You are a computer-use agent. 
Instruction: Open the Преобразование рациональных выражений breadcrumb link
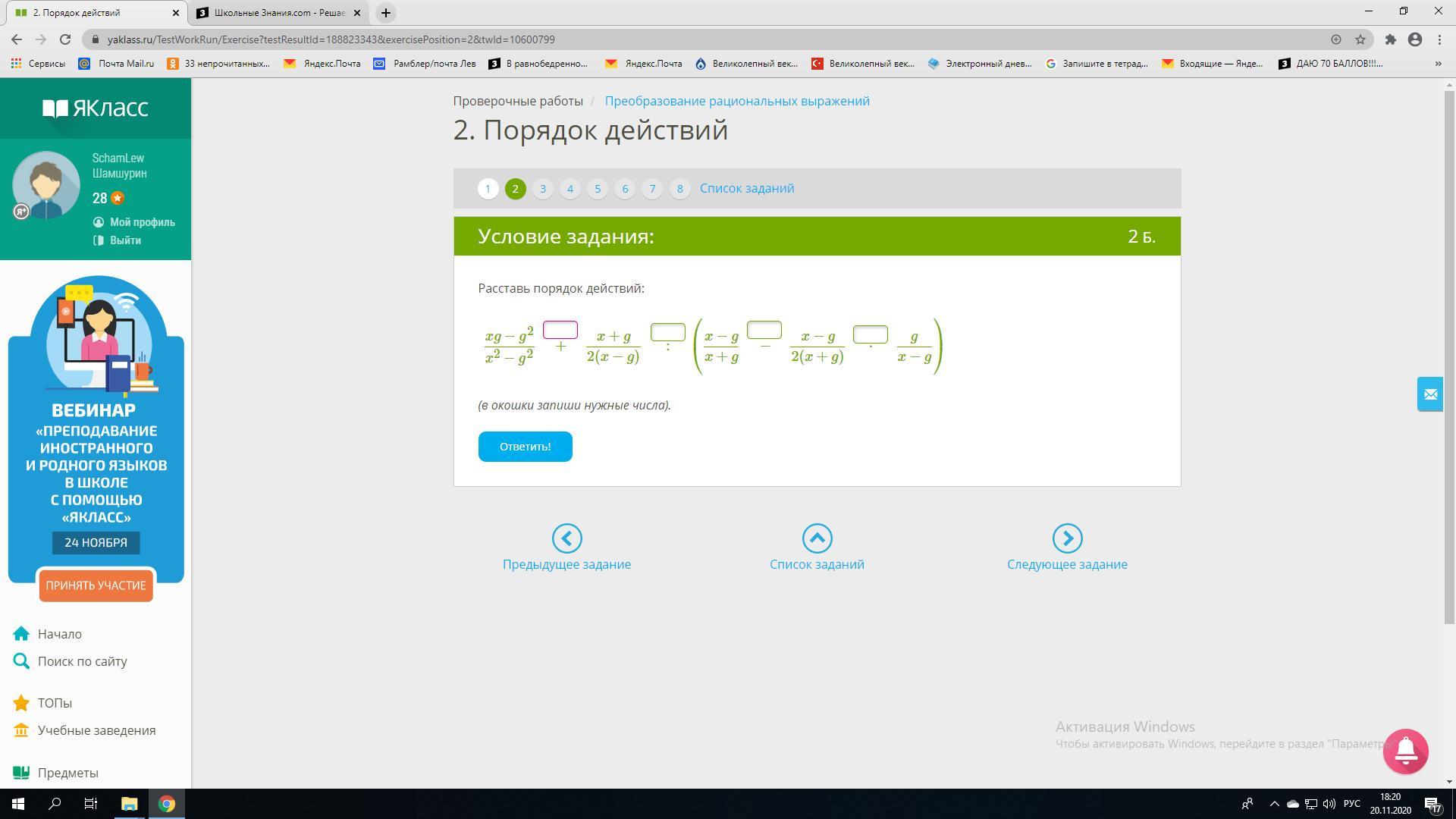pyautogui.click(x=736, y=101)
